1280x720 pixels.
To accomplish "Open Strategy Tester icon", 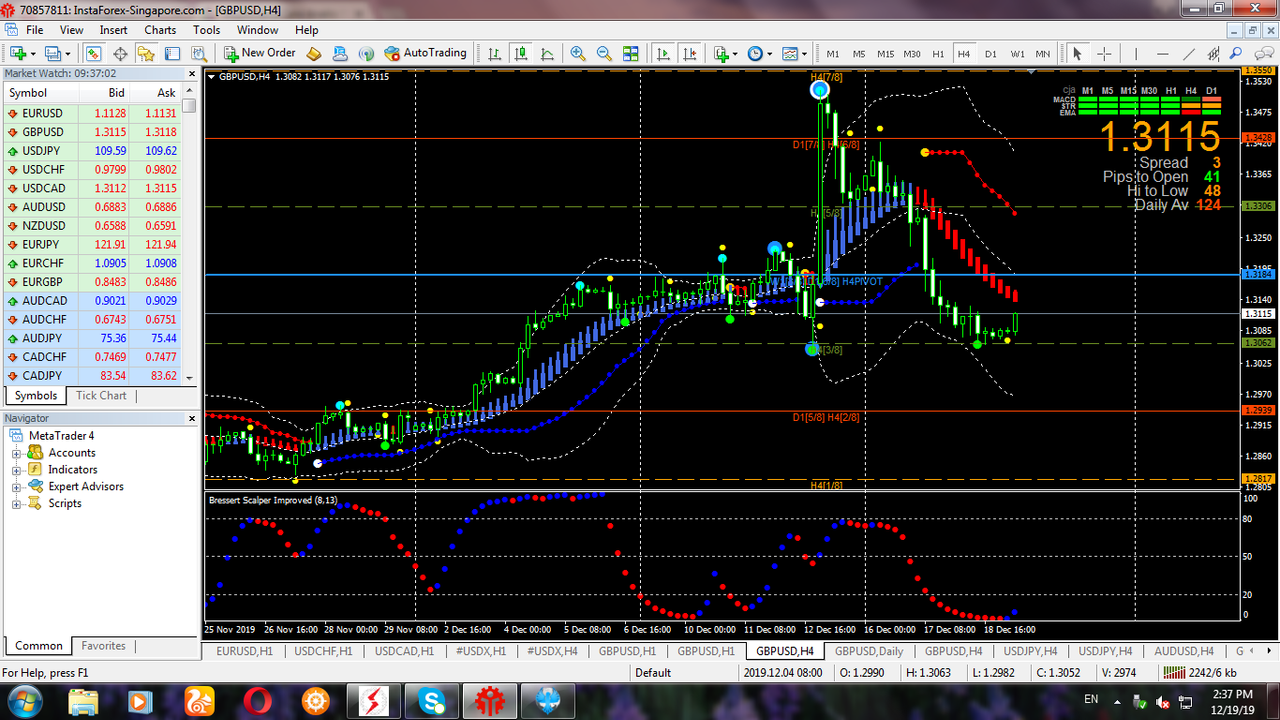I will (198, 53).
